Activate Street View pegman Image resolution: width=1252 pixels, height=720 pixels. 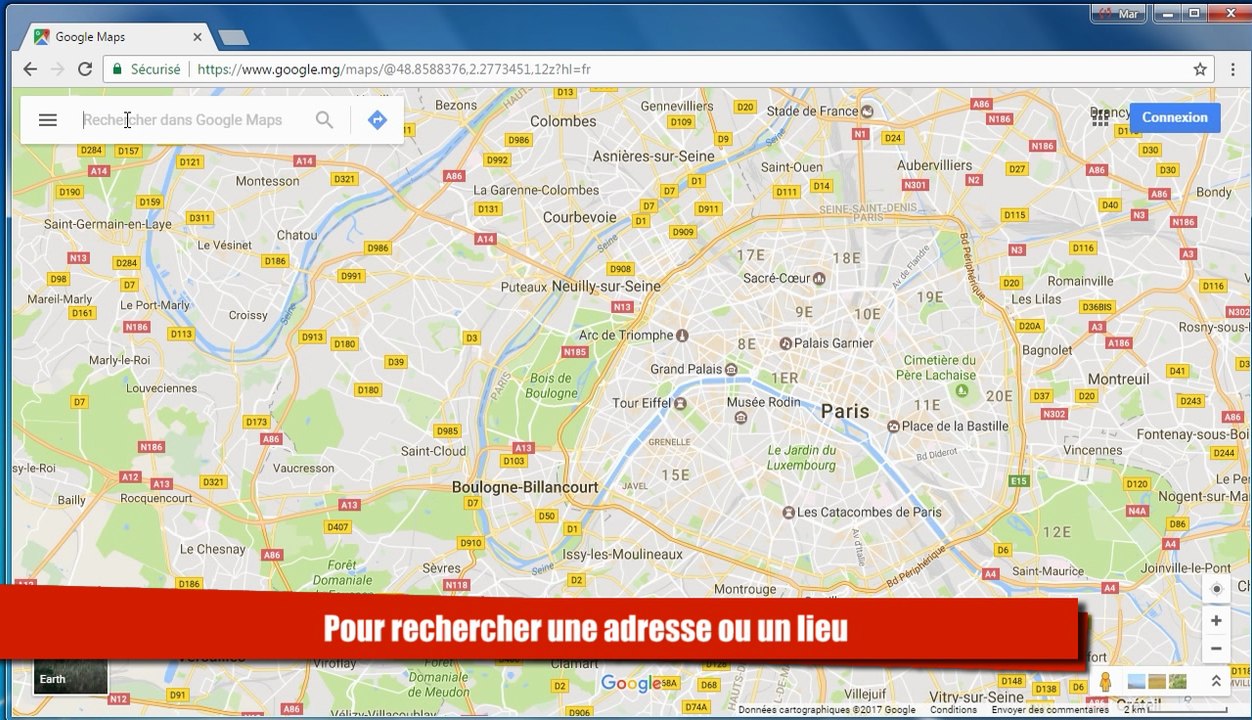(x=1105, y=682)
